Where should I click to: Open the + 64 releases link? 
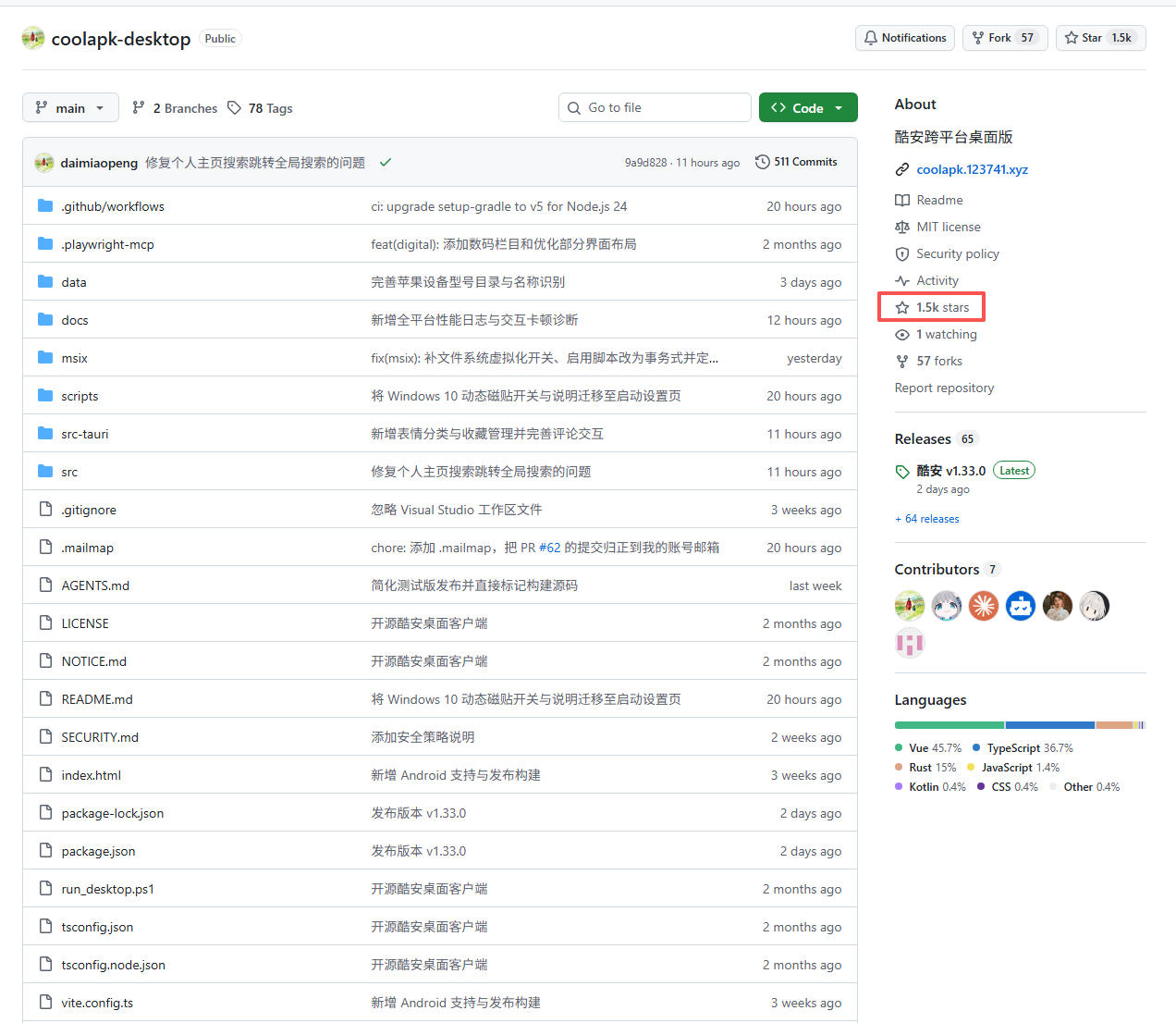(x=927, y=519)
